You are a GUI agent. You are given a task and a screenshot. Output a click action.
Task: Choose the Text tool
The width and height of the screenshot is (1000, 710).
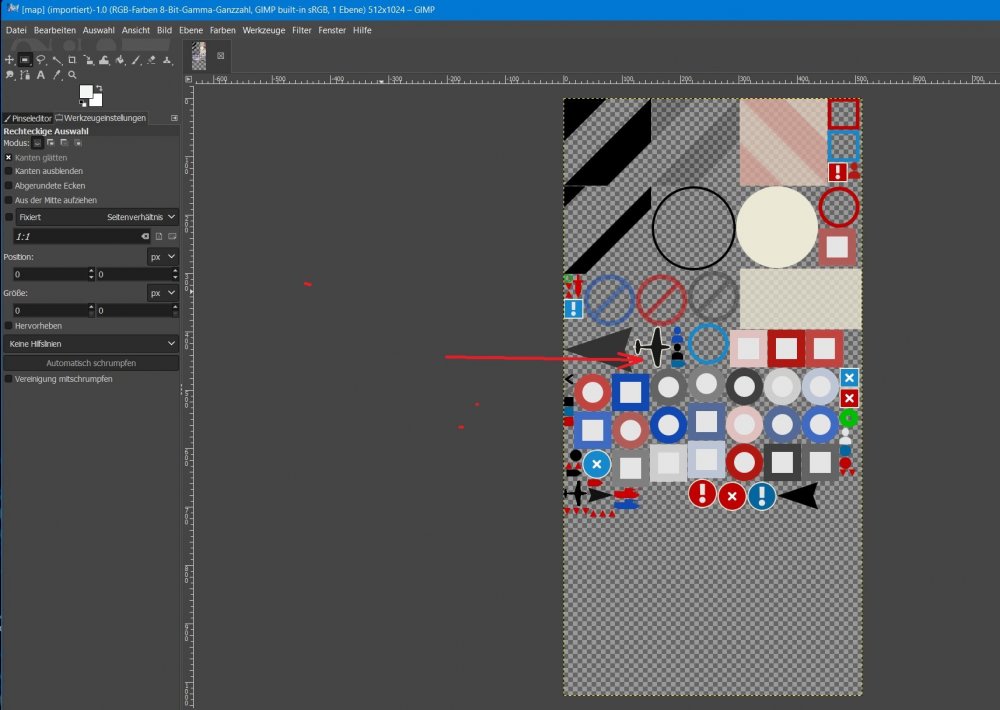tap(41, 75)
